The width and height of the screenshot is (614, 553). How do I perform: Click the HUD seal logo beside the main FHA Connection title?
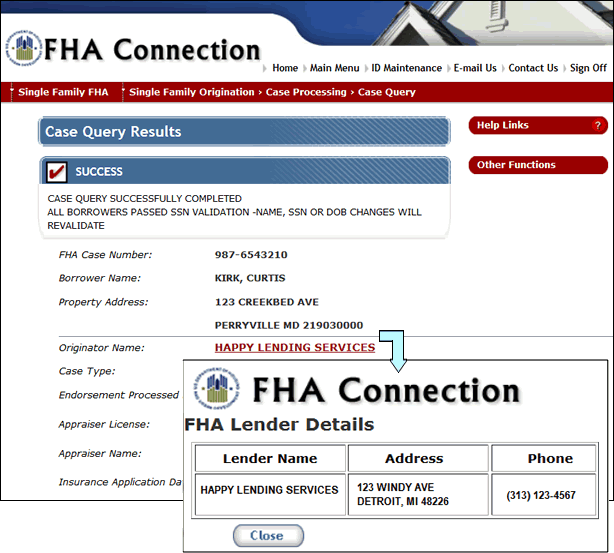23,49
